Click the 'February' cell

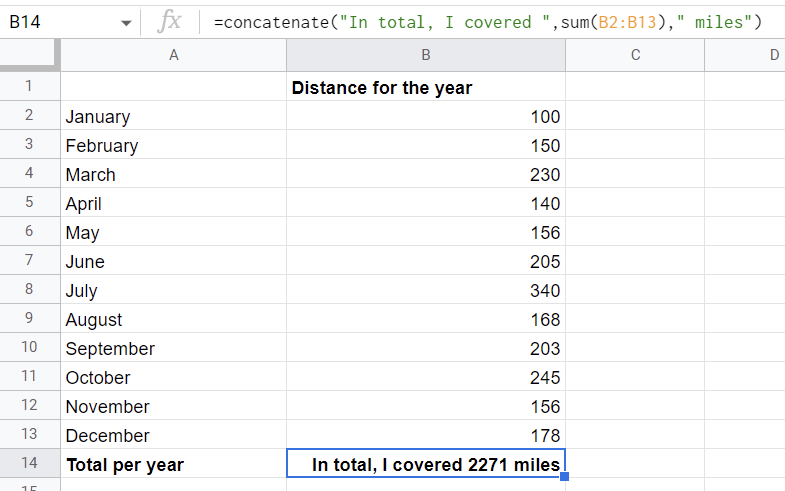pyautogui.click(x=174, y=145)
